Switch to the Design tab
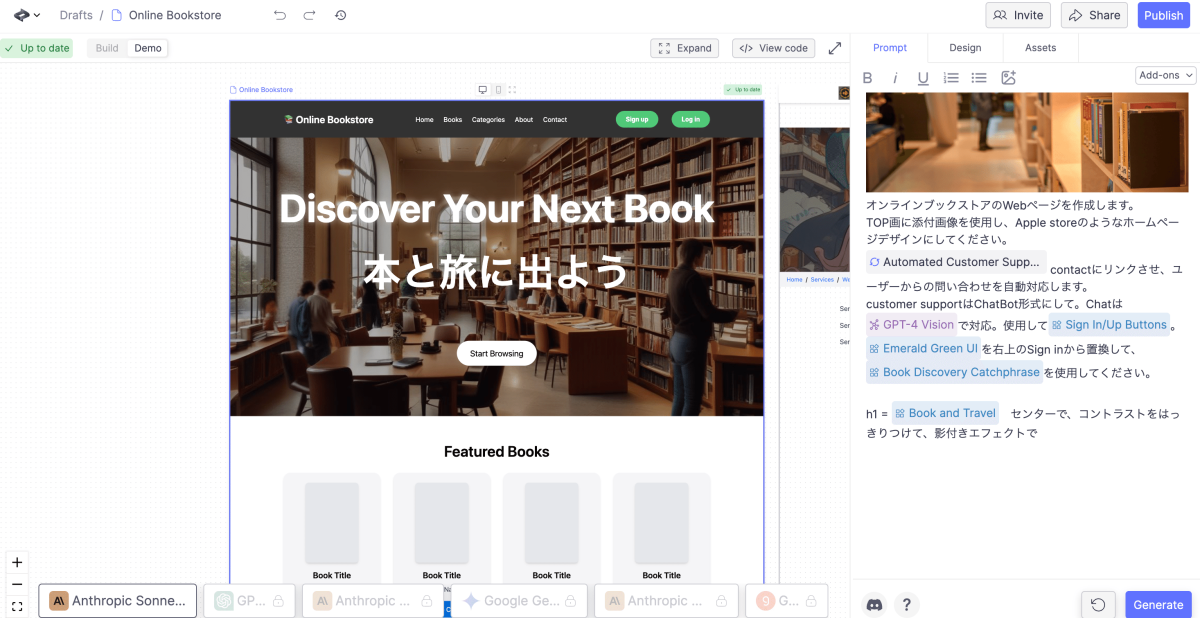The image size is (1200, 618). pos(965,48)
